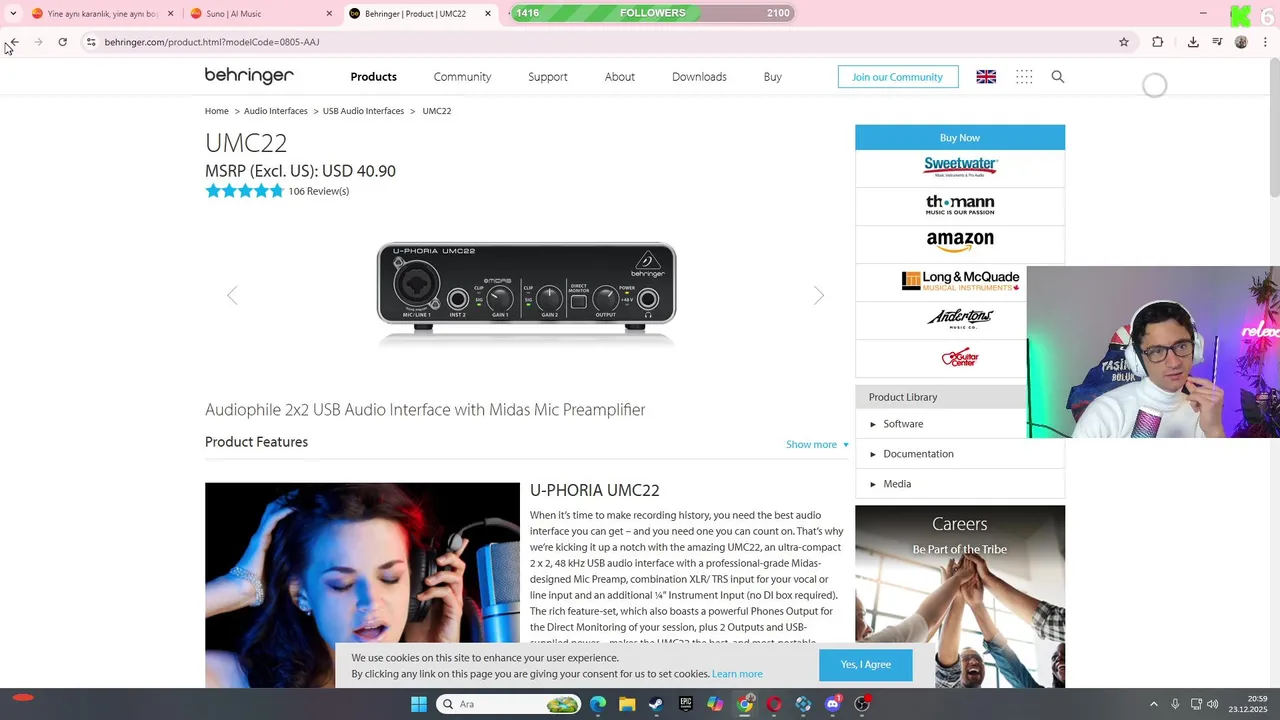View site information icon in address bar
The image size is (1280, 720).
click(91, 42)
